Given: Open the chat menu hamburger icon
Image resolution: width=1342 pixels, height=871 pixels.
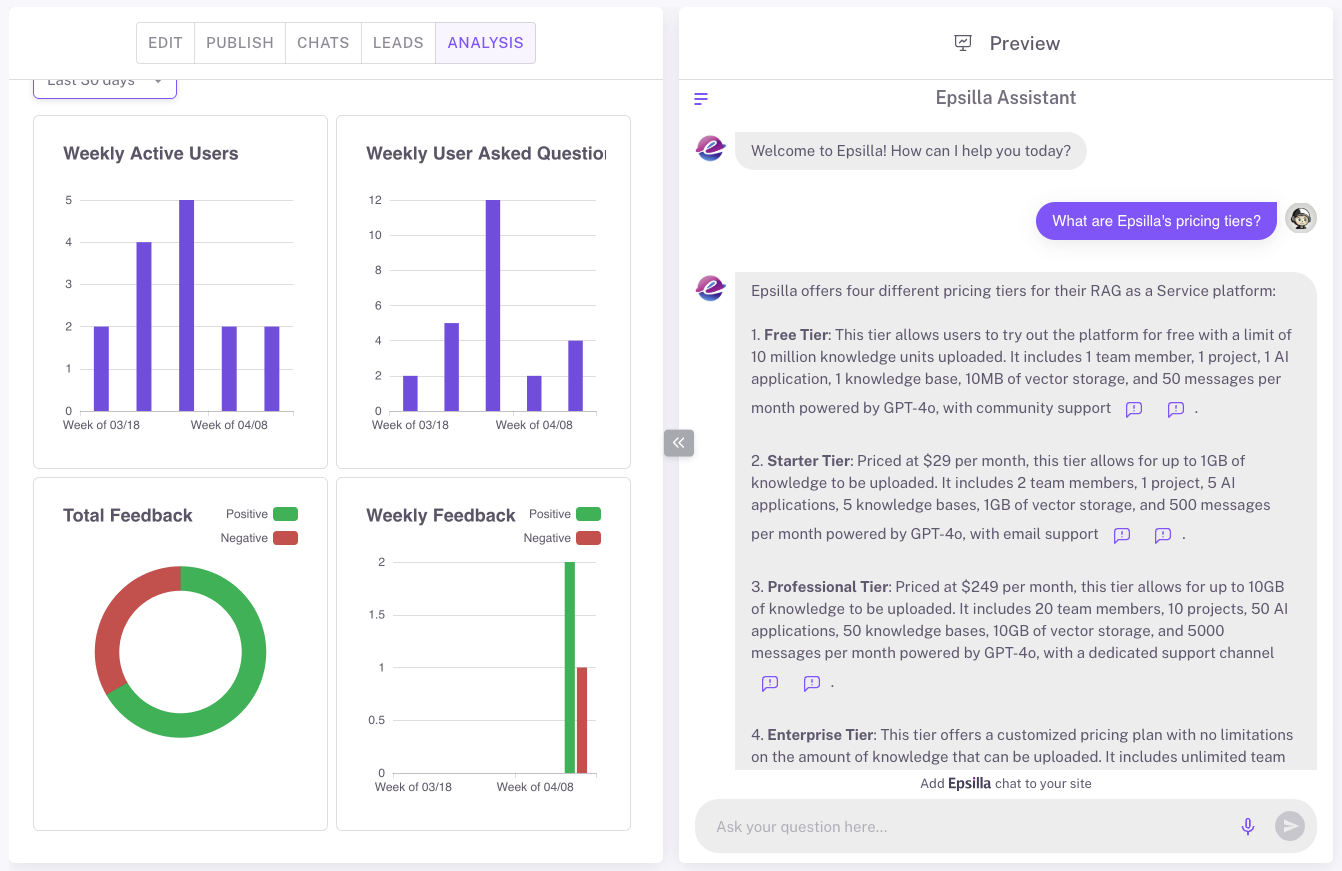Looking at the screenshot, I should [x=701, y=99].
